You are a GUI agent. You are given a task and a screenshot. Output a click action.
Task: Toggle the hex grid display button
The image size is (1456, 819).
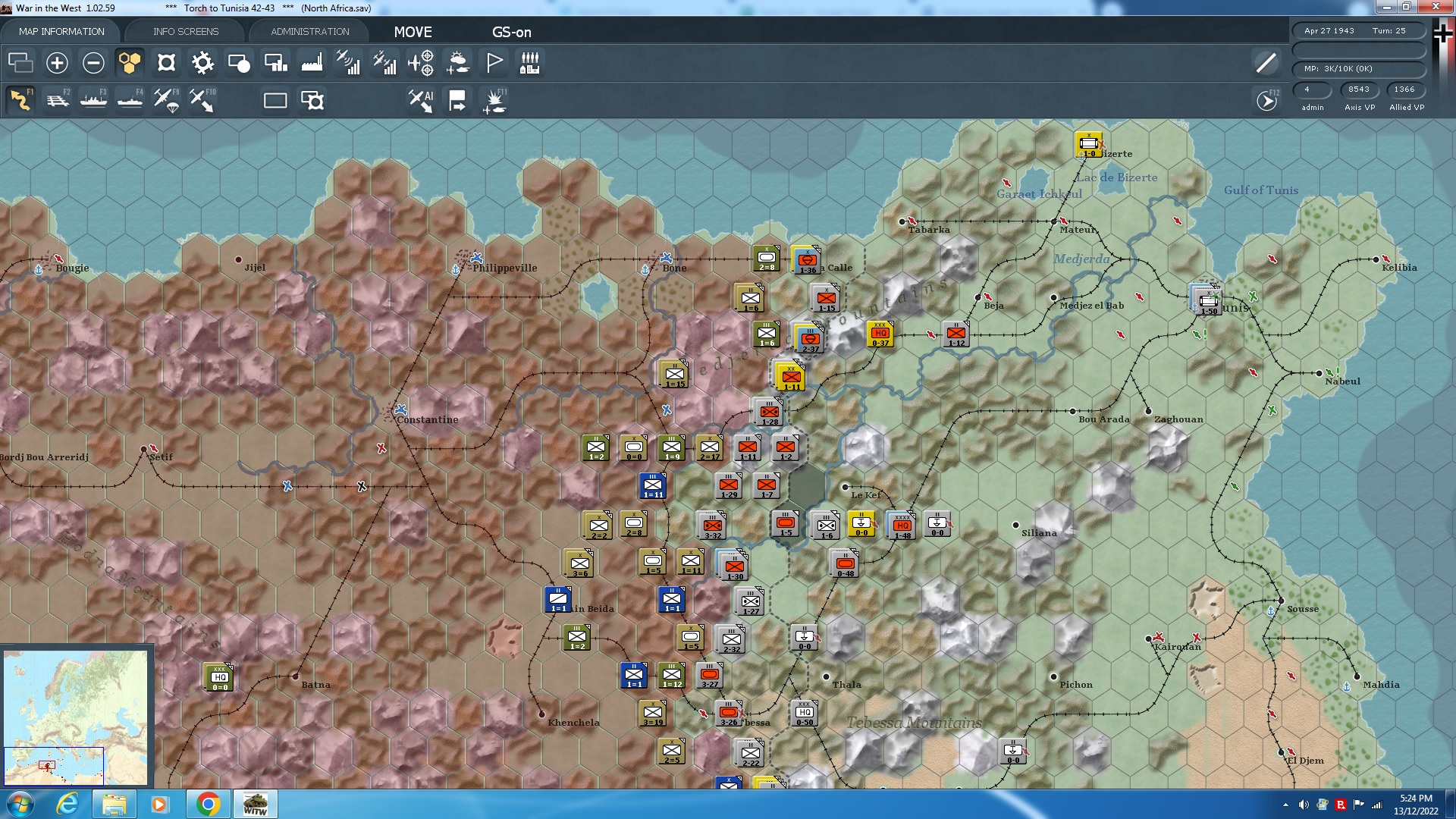tap(130, 63)
